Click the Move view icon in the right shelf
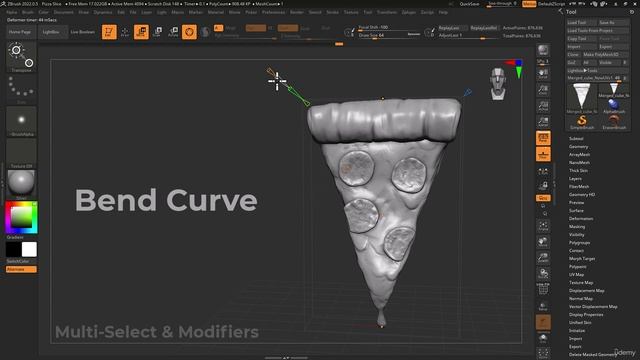This screenshot has height=360, width=640. 543,242
